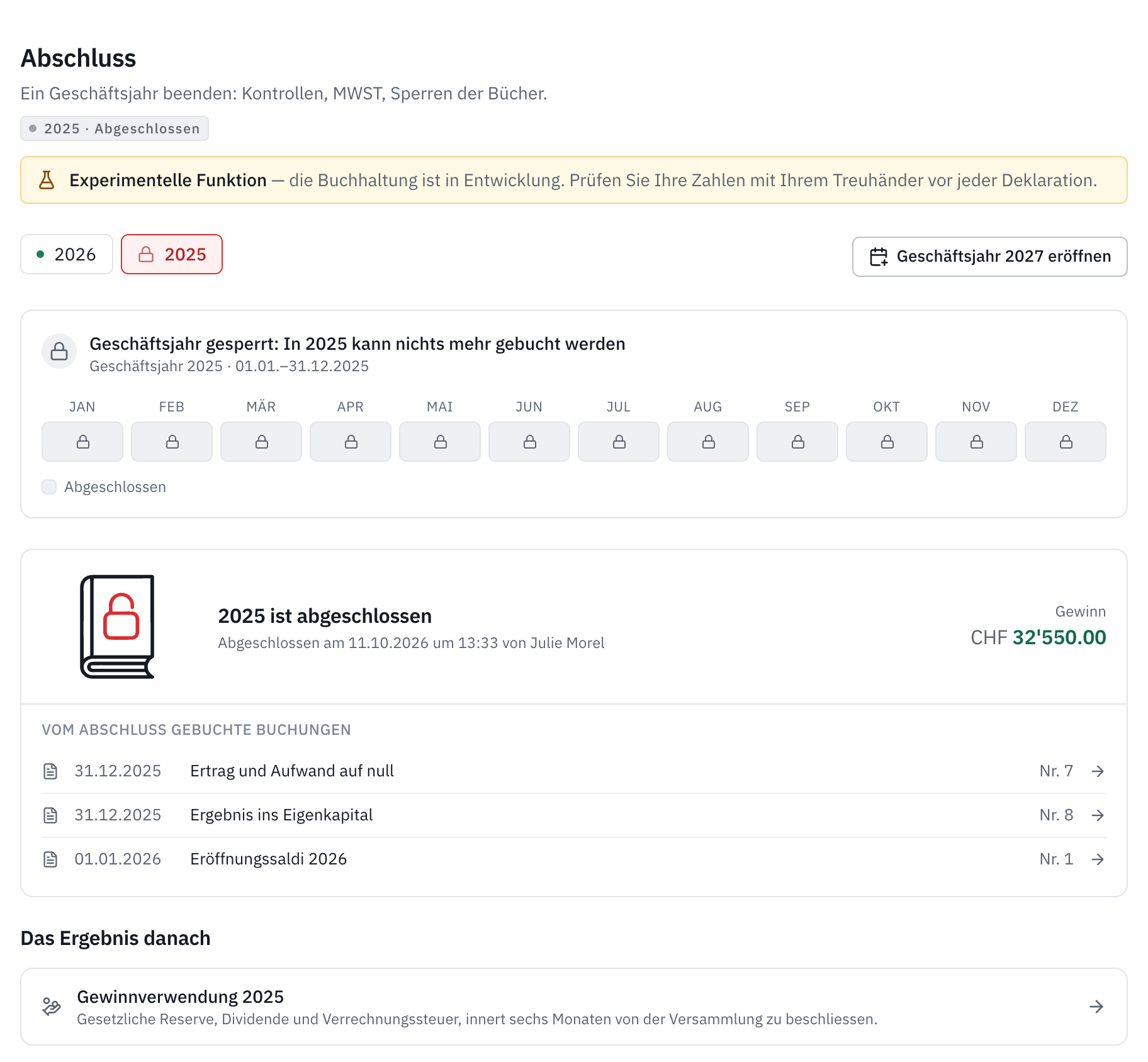Click the profit amount CHF 32'550.00
The image size is (1148, 1062).
1038,637
